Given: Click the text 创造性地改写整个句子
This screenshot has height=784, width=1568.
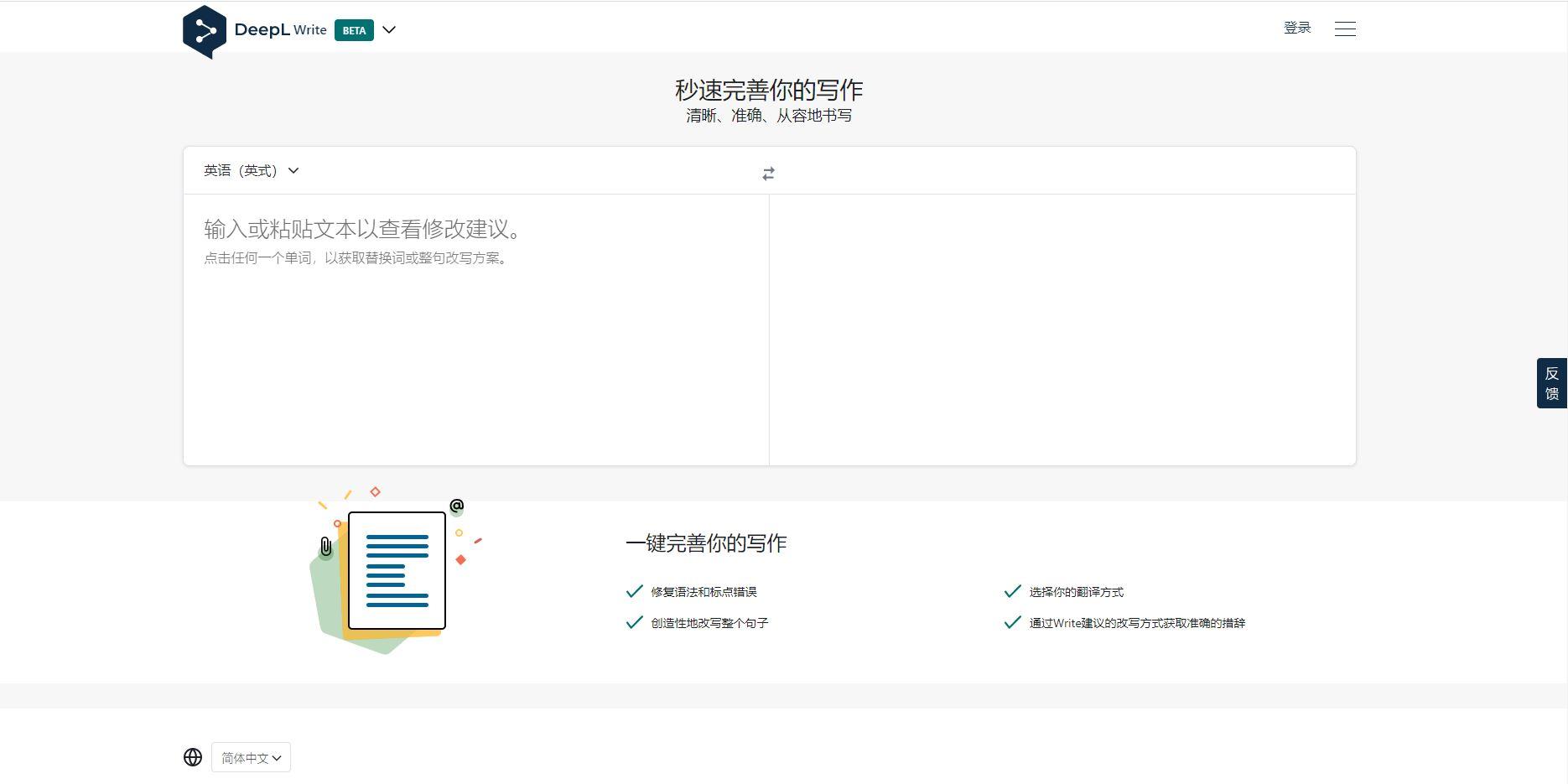Looking at the screenshot, I should point(709,623).
